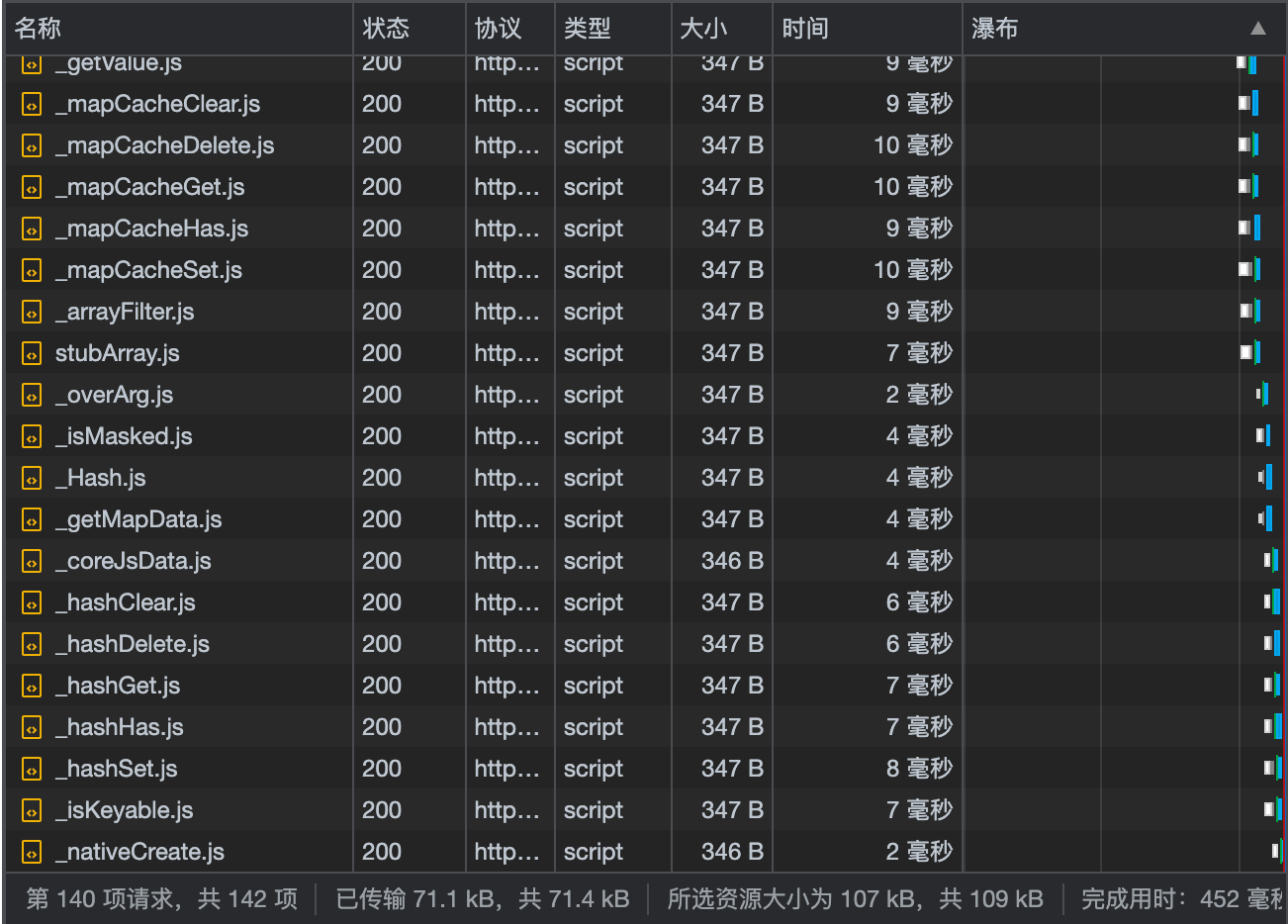This screenshot has width=1288, height=924.
Task: Sort requests by the 名称 column header
Action: point(39,29)
